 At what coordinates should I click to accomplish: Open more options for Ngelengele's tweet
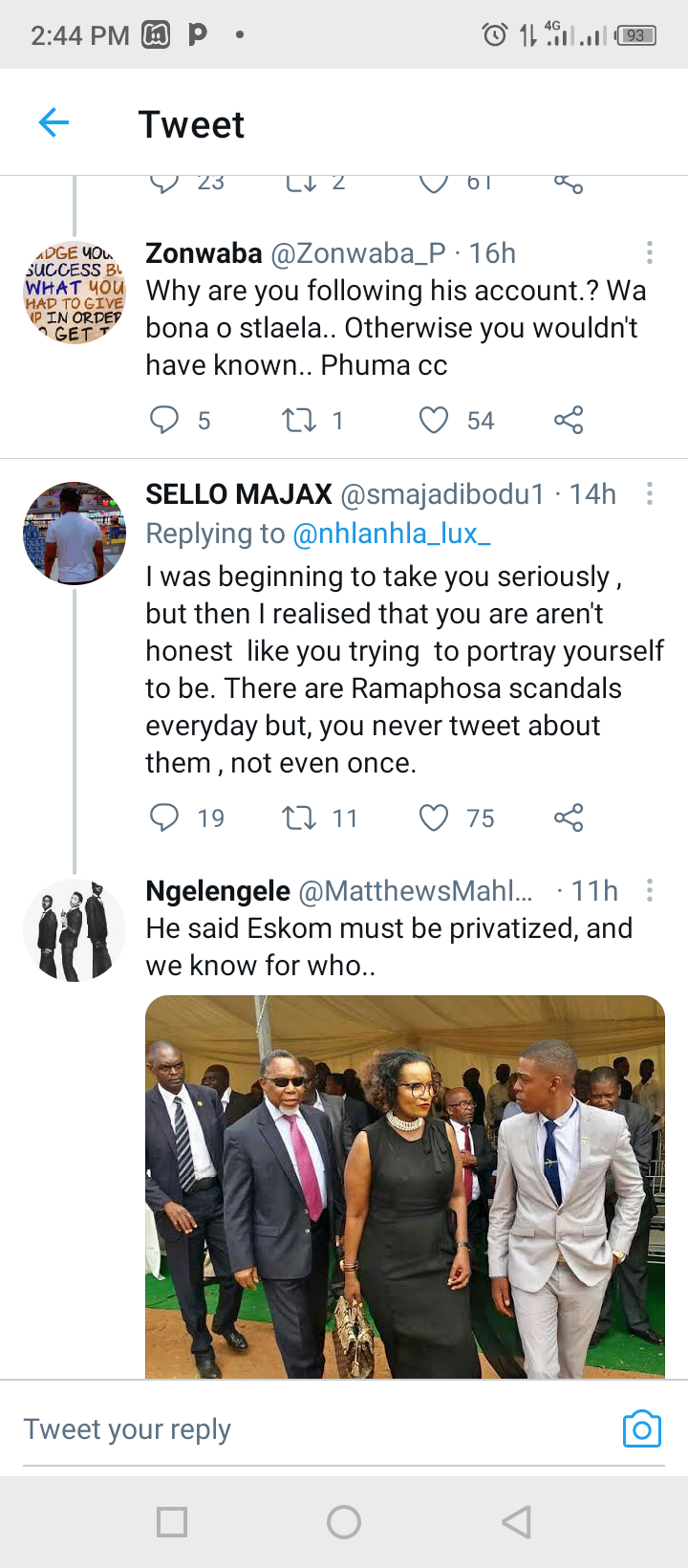(650, 890)
